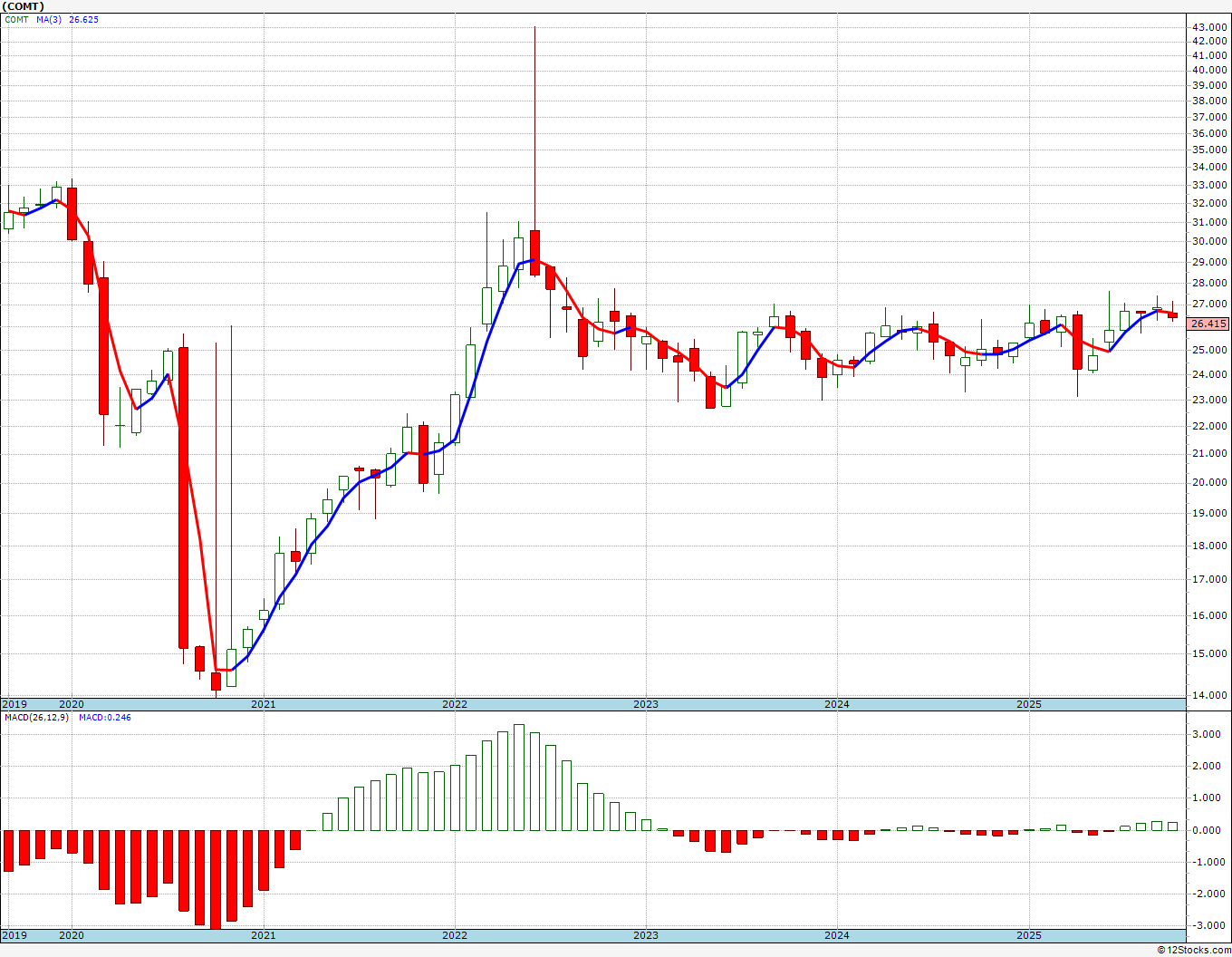Click the 27.000 price axis label
1232x957 pixels.
(1210, 305)
